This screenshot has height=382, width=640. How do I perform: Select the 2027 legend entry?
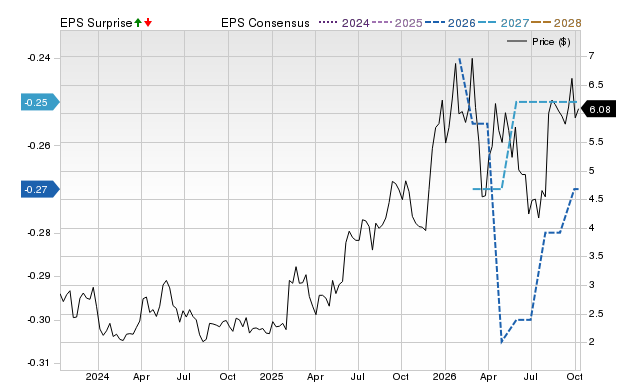tap(503, 22)
